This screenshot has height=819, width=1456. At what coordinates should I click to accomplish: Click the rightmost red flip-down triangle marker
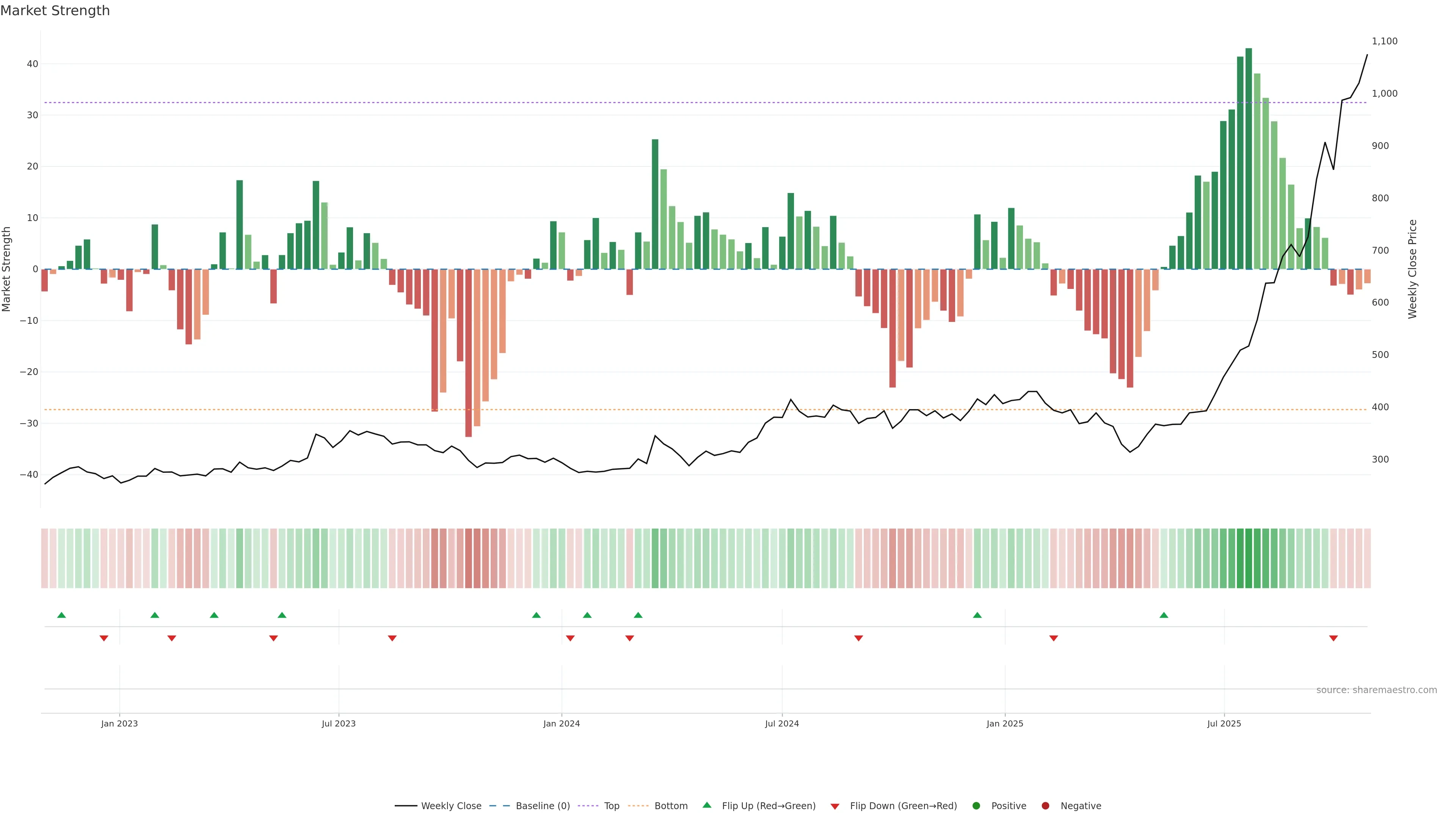click(1334, 638)
